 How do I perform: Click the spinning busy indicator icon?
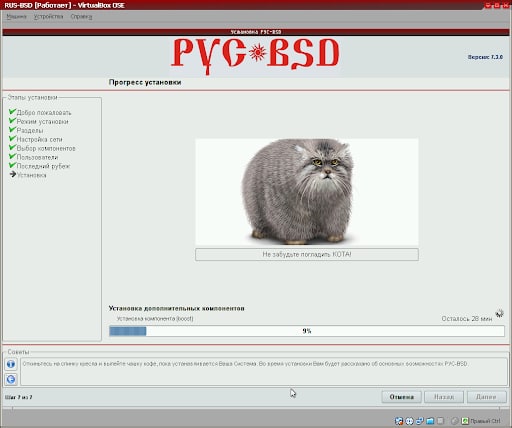499,313
